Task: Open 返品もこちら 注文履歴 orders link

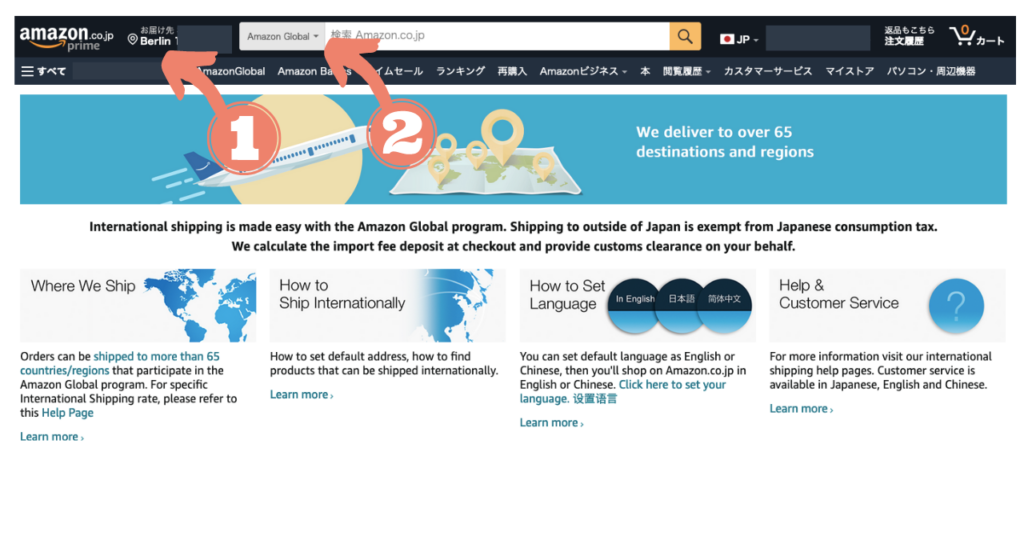Action: pyautogui.click(x=909, y=36)
